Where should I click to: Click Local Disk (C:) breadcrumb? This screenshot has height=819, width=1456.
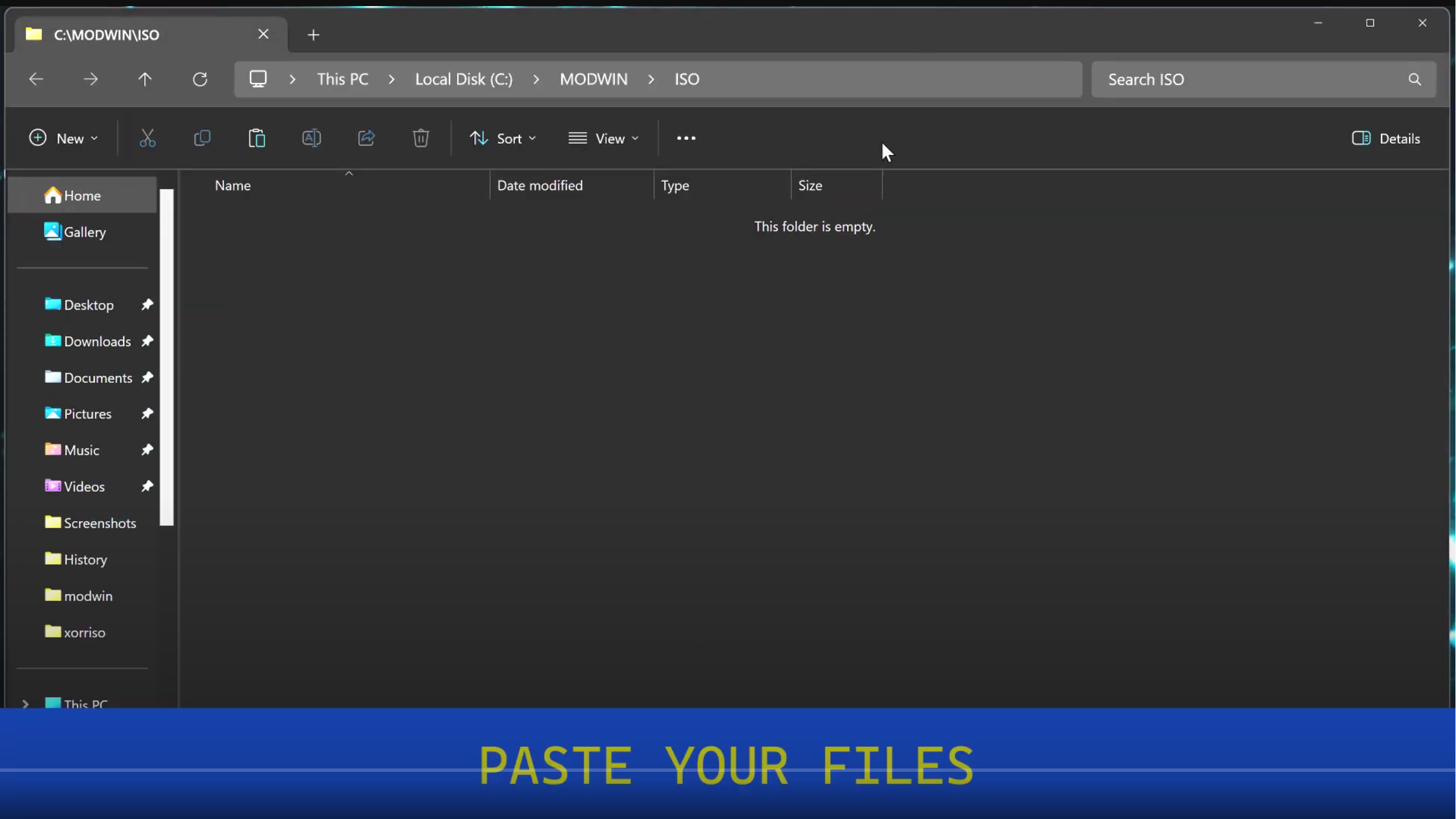click(x=464, y=79)
